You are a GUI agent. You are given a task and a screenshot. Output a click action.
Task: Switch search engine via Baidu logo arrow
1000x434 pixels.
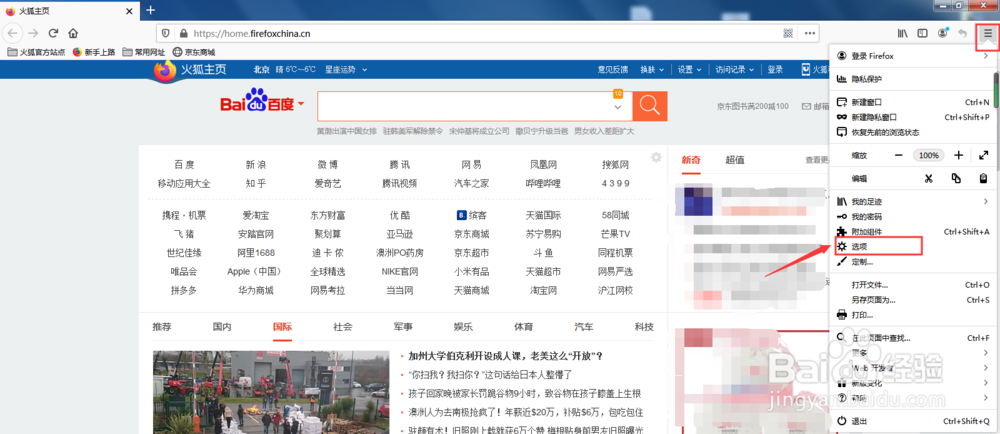pos(301,104)
